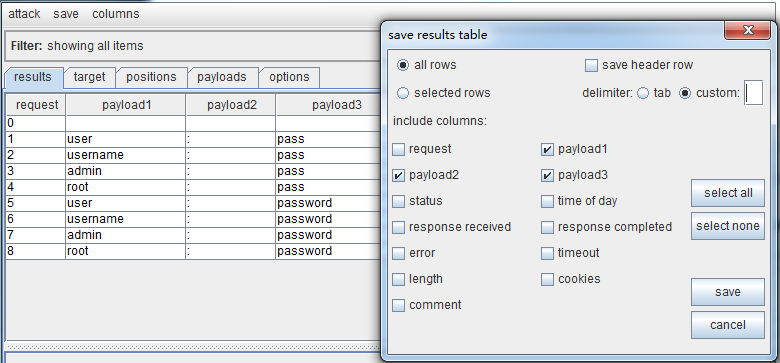
Task: Click username cell in row 6
Action: (x=125, y=219)
